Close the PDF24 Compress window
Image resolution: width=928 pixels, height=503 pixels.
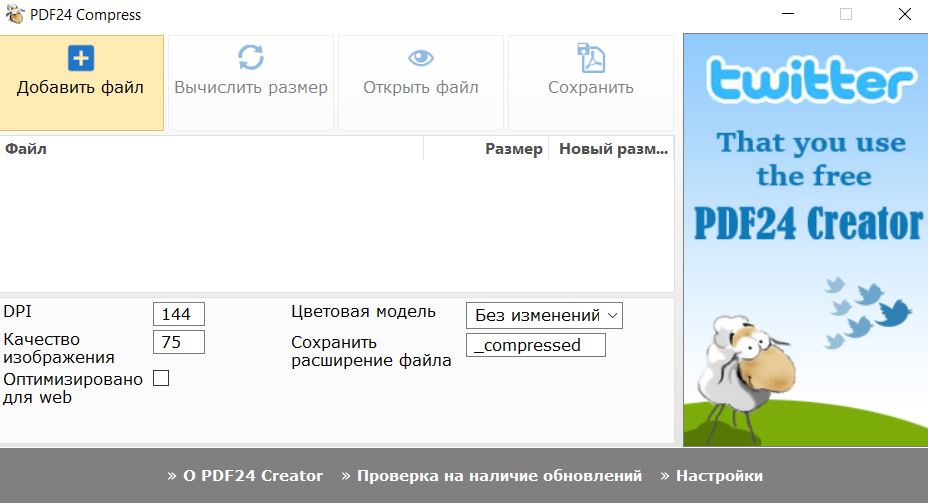[905, 14]
